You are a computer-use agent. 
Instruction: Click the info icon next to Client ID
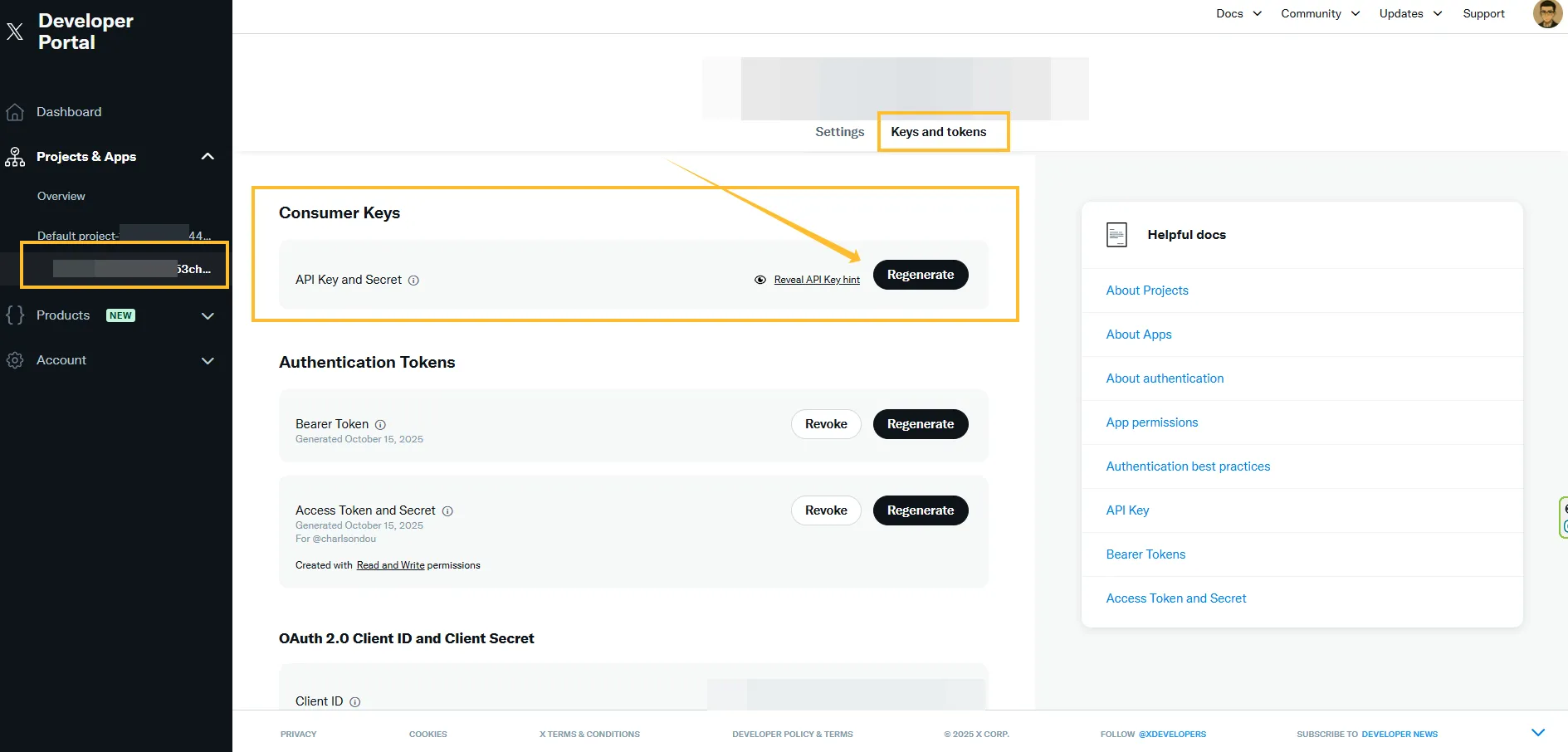click(x=355, y=702)
